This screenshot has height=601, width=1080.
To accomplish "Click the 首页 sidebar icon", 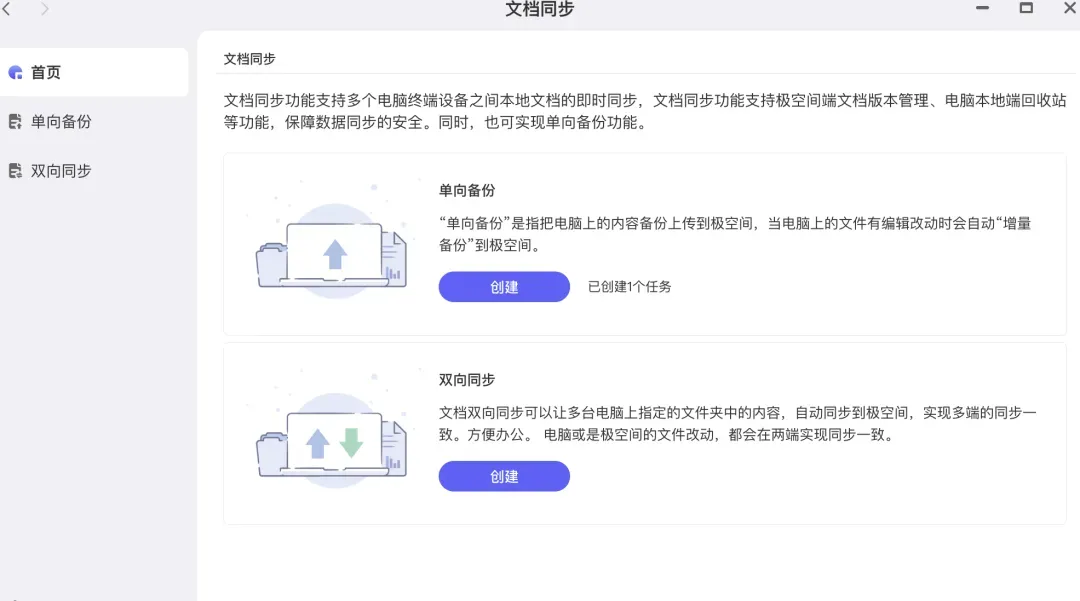I will click(15, 72).
